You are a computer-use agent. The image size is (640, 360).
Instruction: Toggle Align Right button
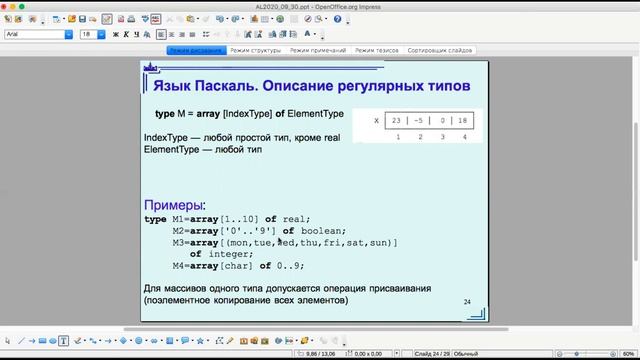click(182, 35)
